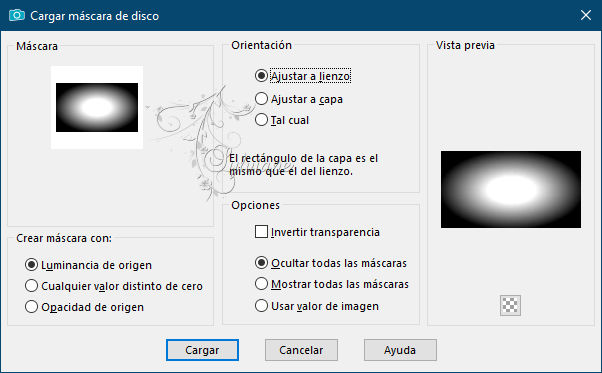This screenshot has height=373, width=602.
Task: Click the Vista previa mask image
Action: click(x=511, y=189)
